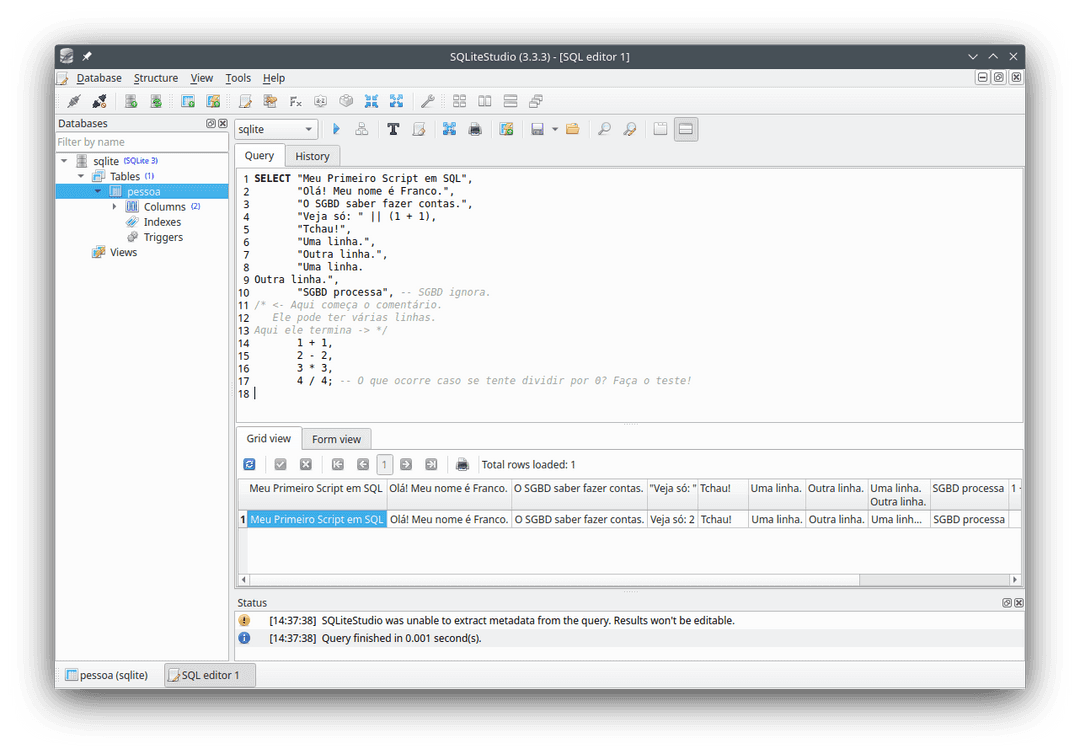Toggle tabbed results view layout
The width and height of the screenshot is (1080, 754).
click(661, 128)
